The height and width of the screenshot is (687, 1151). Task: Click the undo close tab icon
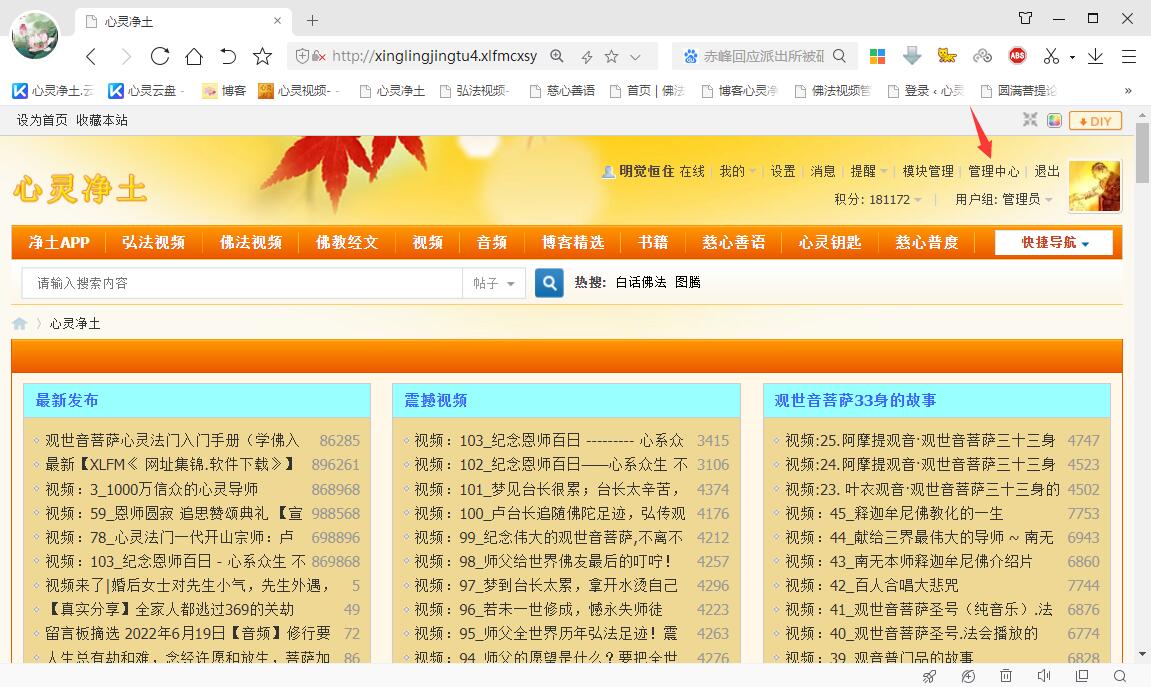[228, 57]
